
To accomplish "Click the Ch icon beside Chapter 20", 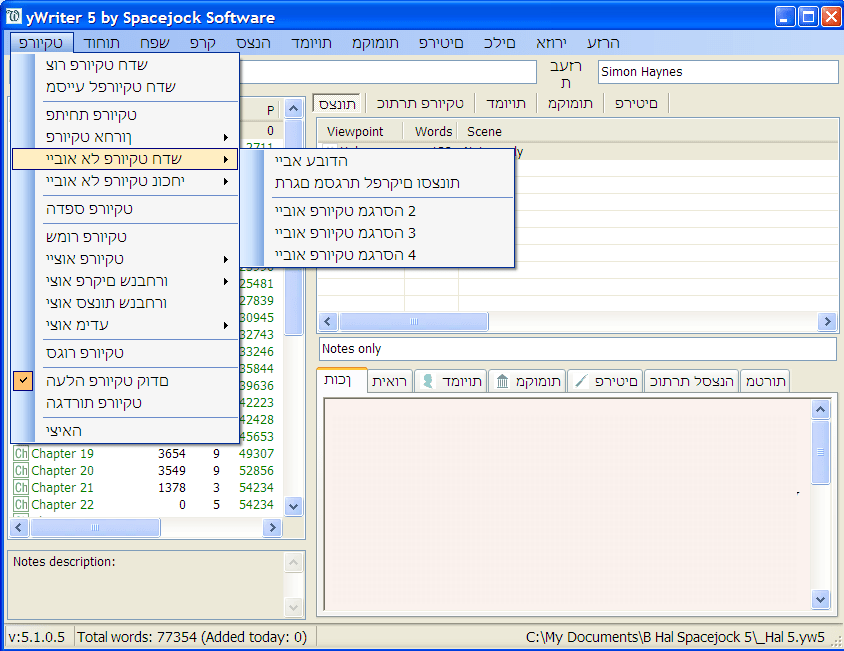I will coord(21,471).
